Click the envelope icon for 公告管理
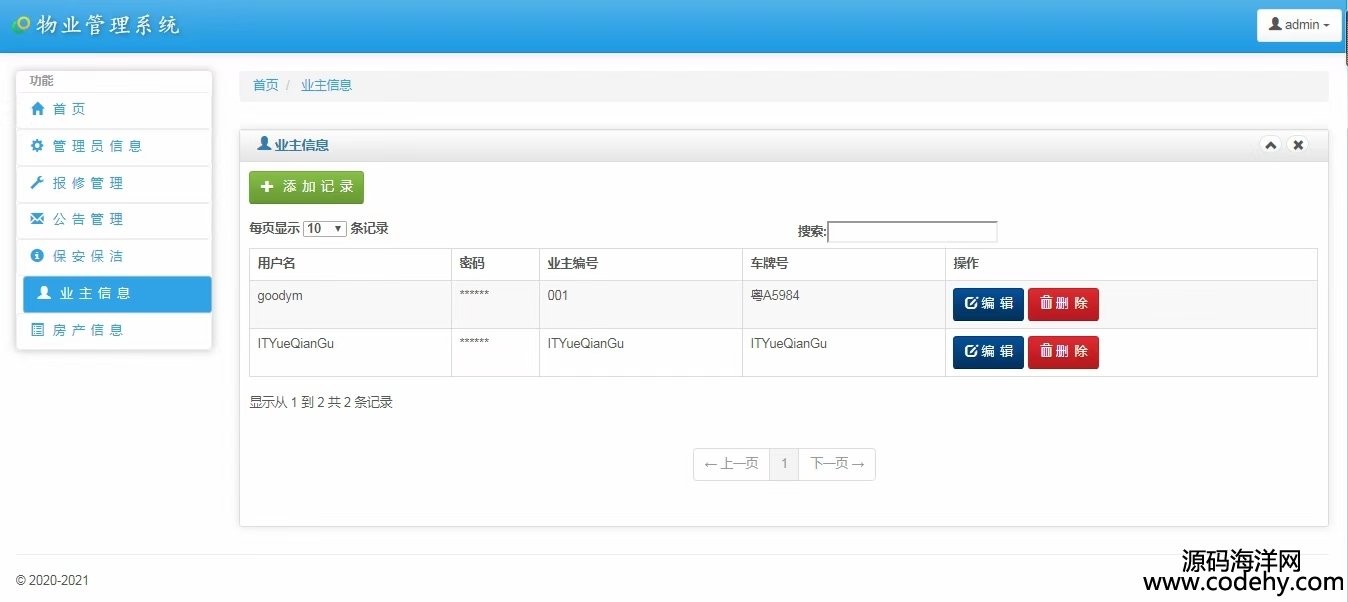Viewport: 1348px width, 602px height. (38, 219)
